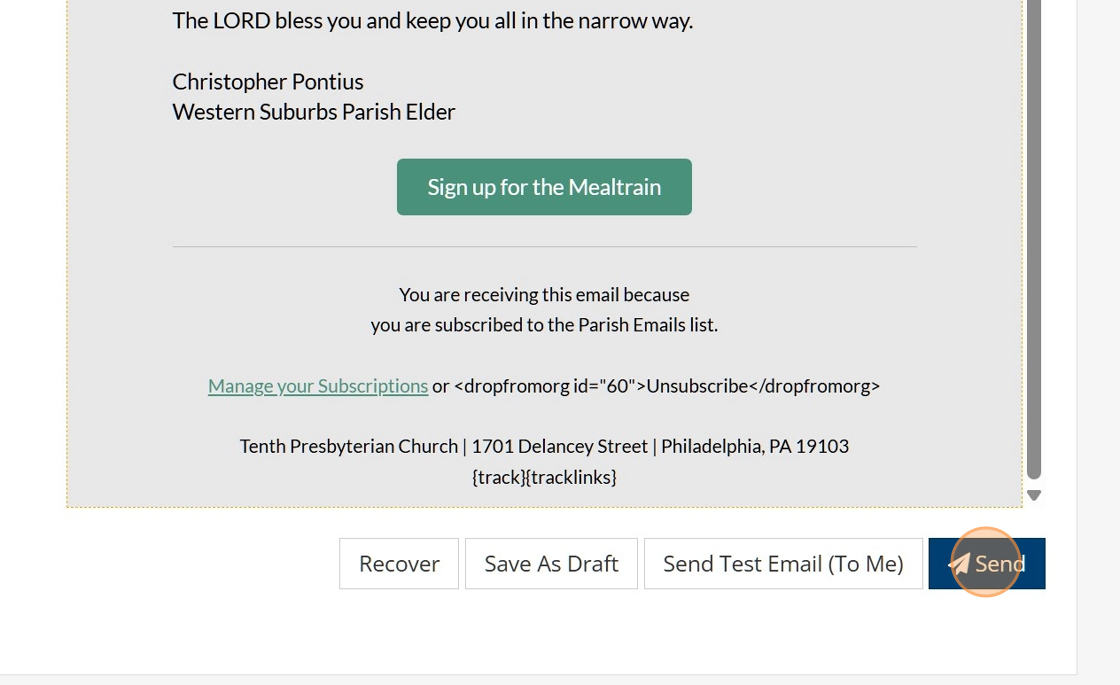Click the email editor's vertical scrollbar thumb
The width and height of the screenshot is (1120, 685).
[1034, 240]
